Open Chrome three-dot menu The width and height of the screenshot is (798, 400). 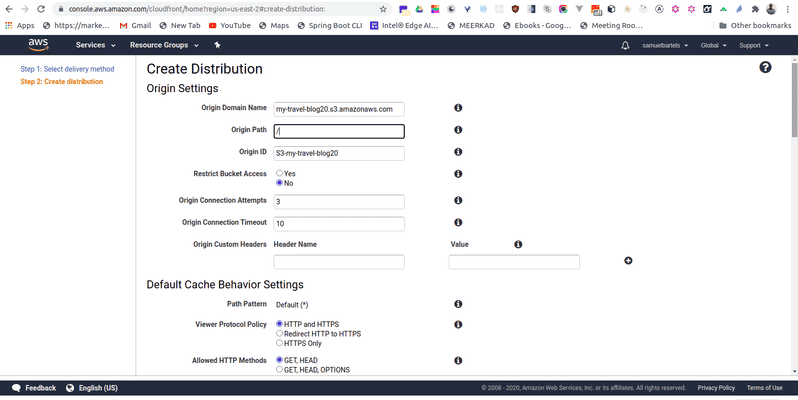click(x=787, y=9)
